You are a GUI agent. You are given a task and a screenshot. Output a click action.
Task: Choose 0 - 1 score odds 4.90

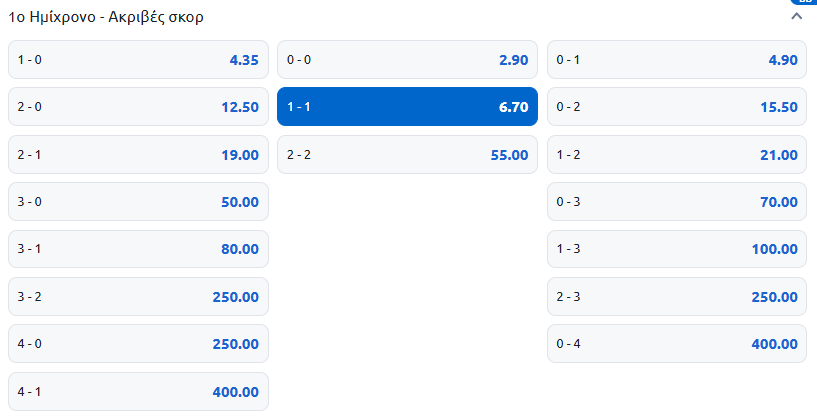[676, 60]
